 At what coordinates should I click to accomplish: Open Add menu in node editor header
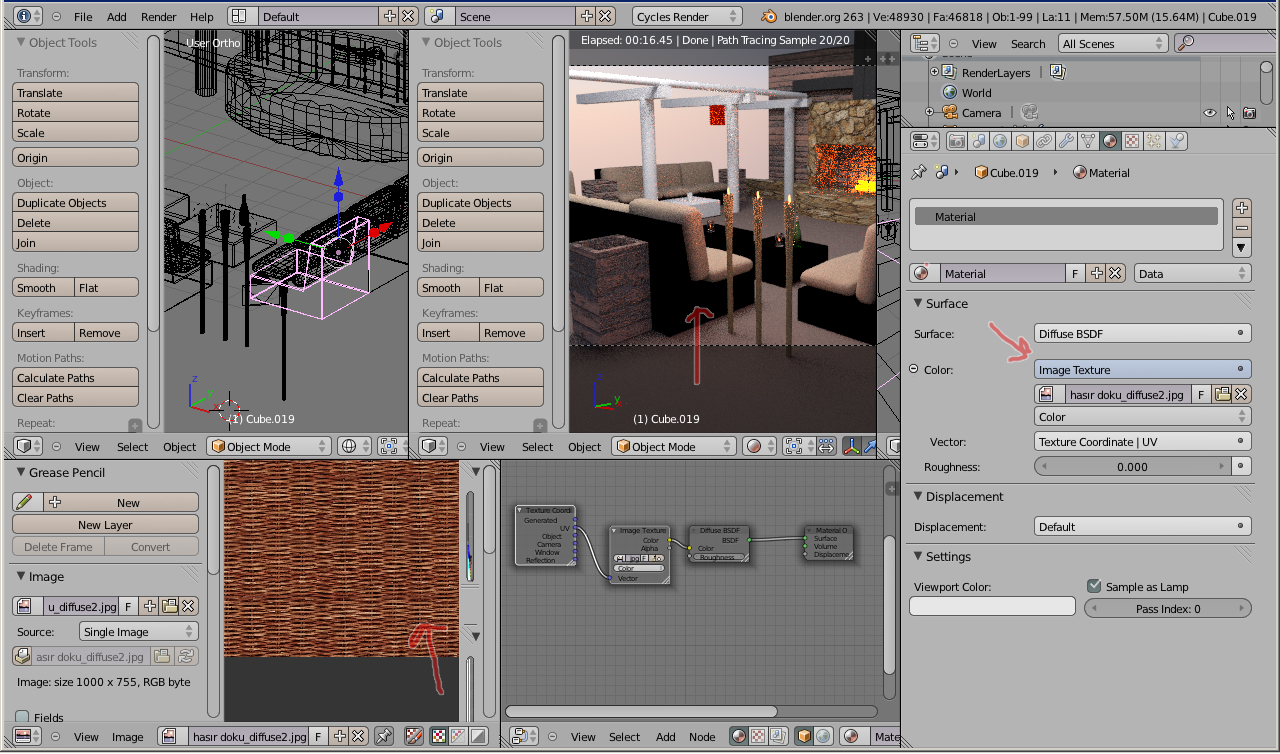[665, 736]
